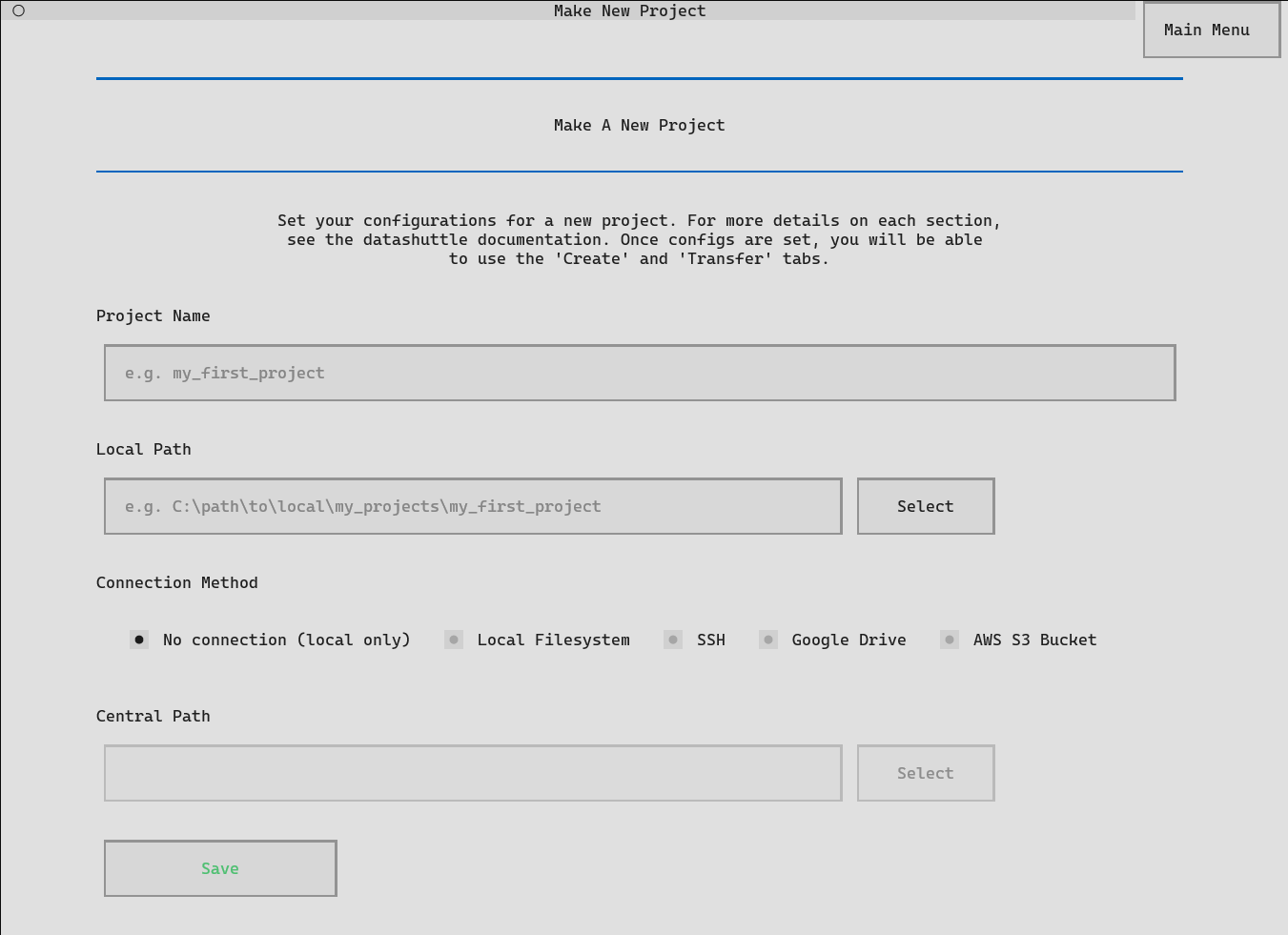
Task: Focus the Local Path text field
Action: 473,506
